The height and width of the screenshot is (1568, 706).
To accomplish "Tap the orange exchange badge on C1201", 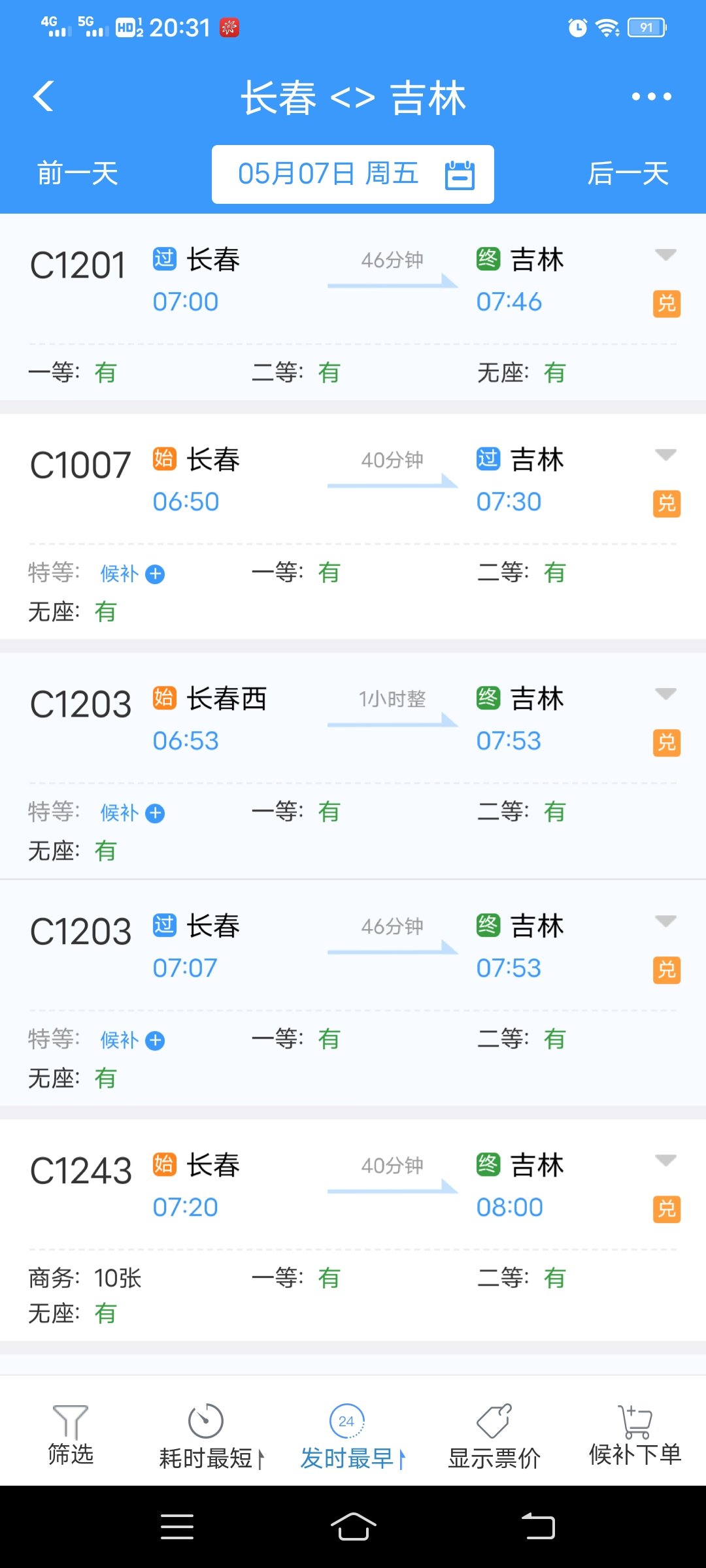I will (666, 304).
